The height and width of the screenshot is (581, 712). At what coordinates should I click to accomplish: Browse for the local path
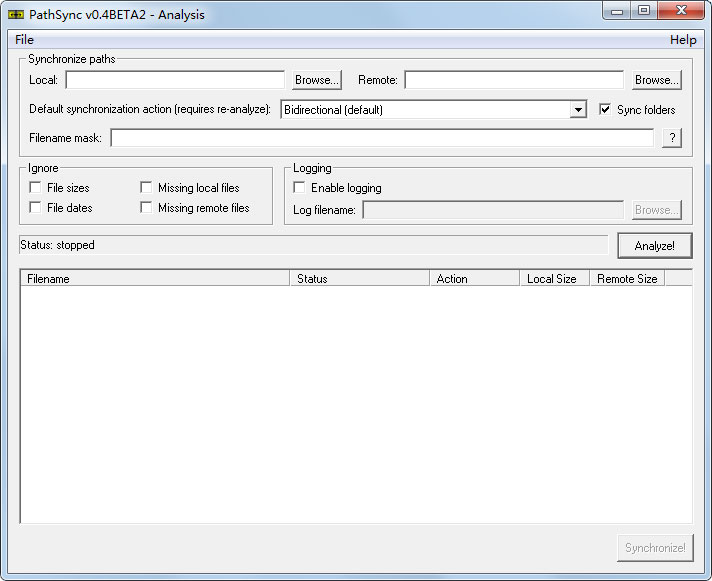pyautogui.click(x=317, y=80)
